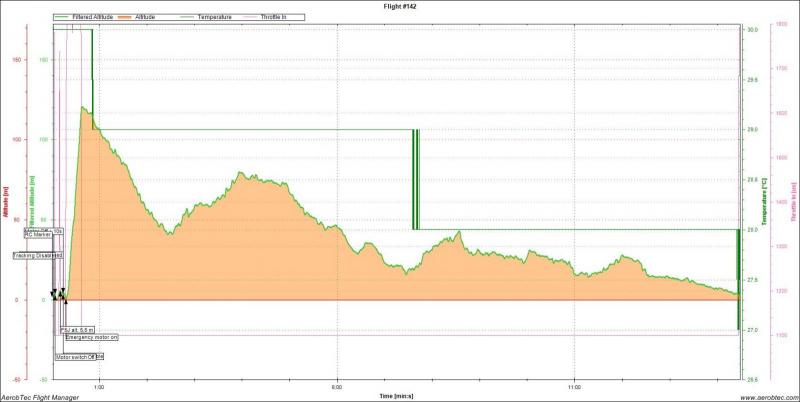
Task: Click the 'Motor switch Off' marker label
Action: click(79, 356)
